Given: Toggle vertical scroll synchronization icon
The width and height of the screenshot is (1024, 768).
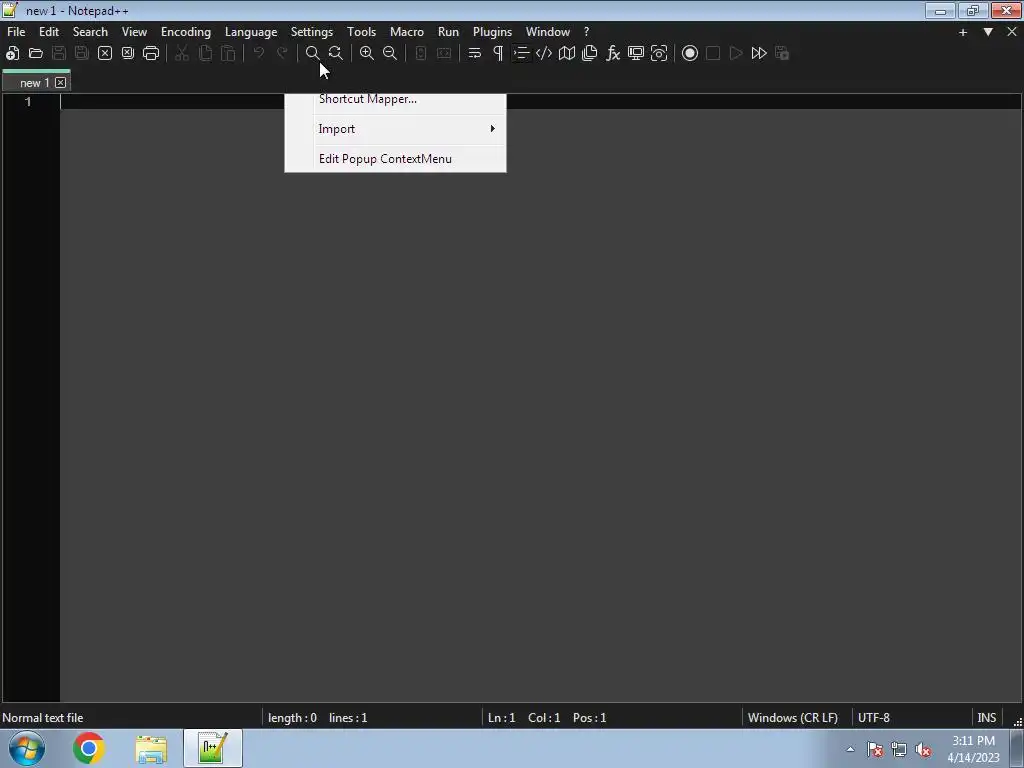Looking at the screenshot, I should 421,54.
